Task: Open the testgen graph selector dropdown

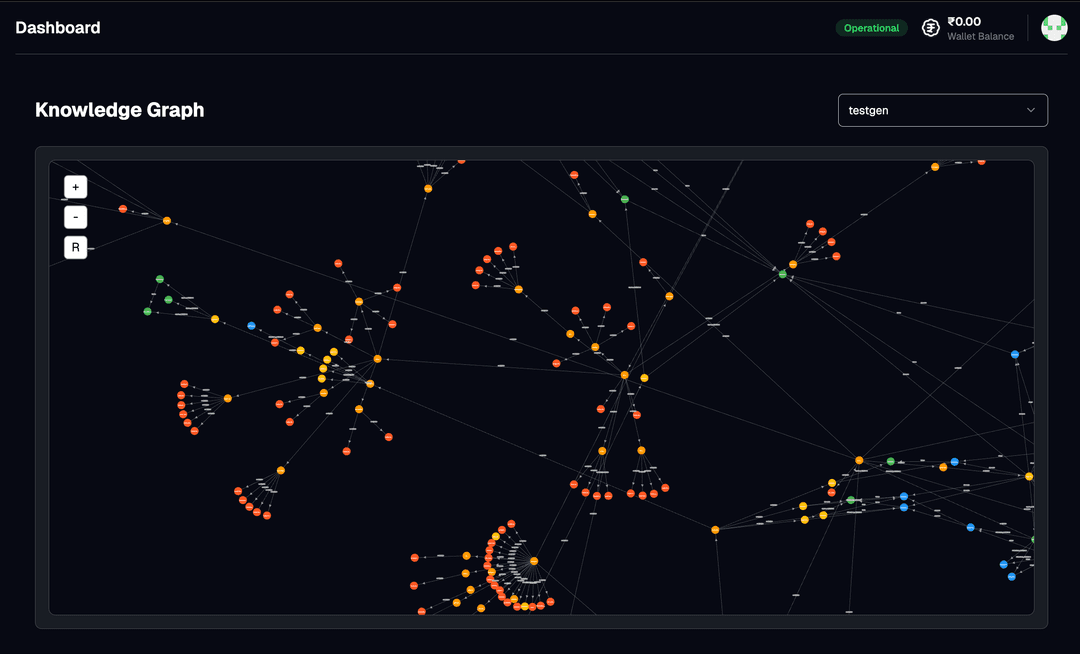Action: coord(942,110)
